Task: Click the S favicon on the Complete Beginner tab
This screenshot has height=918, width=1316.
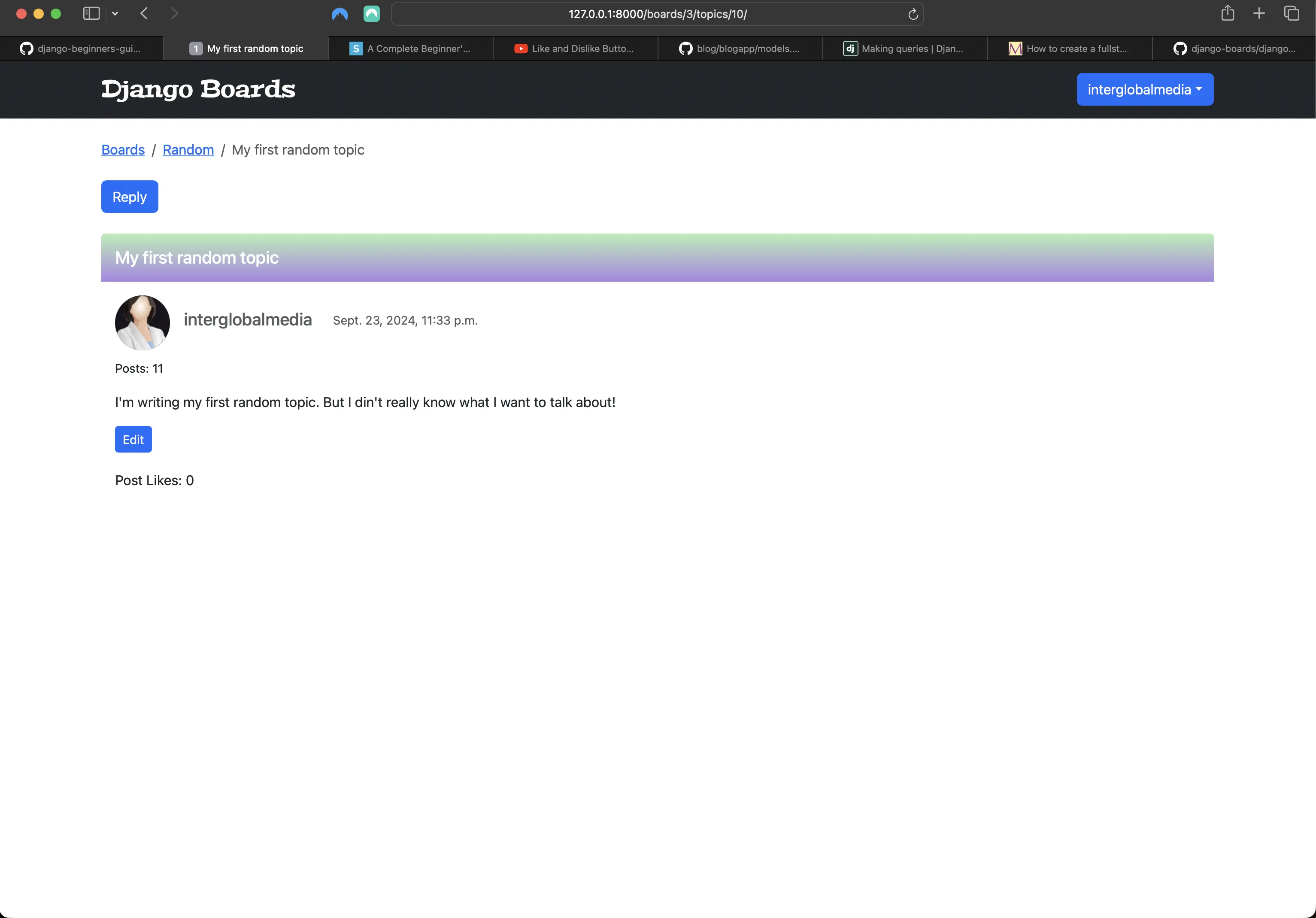Action: coord(356,49)
